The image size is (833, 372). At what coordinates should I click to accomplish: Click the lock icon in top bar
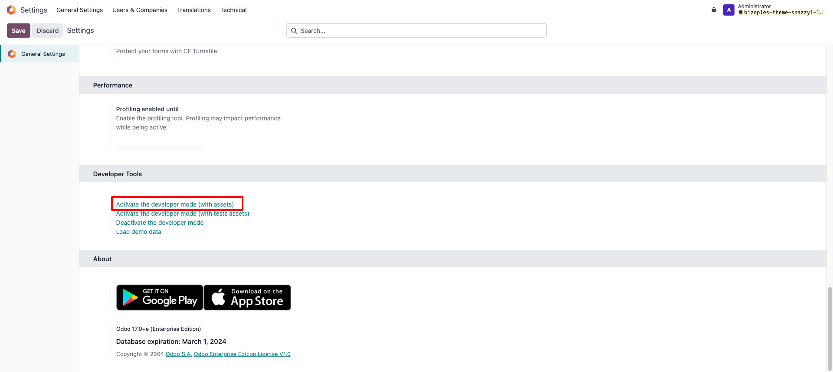coord(714,10)
